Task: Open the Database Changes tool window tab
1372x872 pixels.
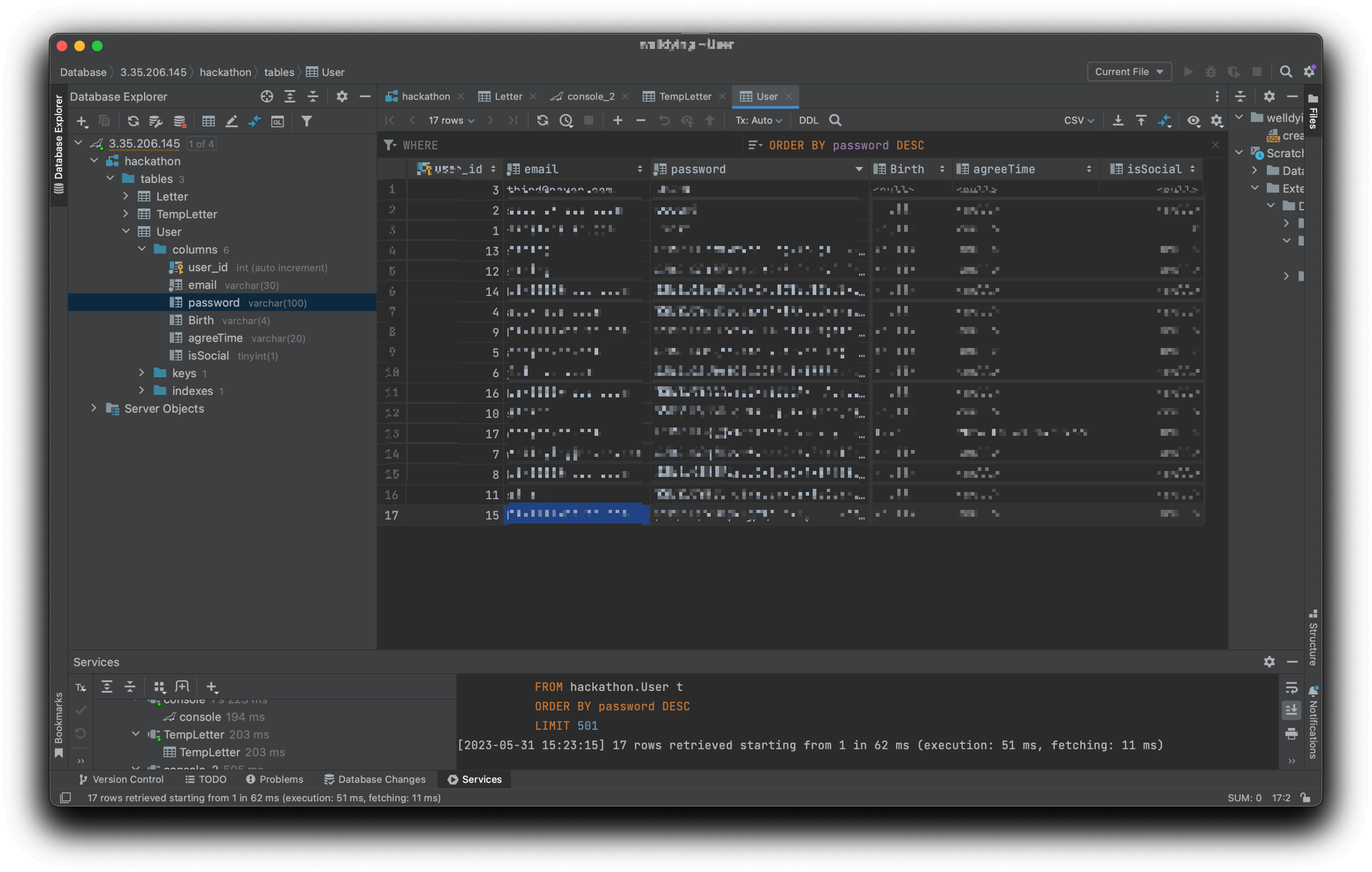Action: pos(375,779)
